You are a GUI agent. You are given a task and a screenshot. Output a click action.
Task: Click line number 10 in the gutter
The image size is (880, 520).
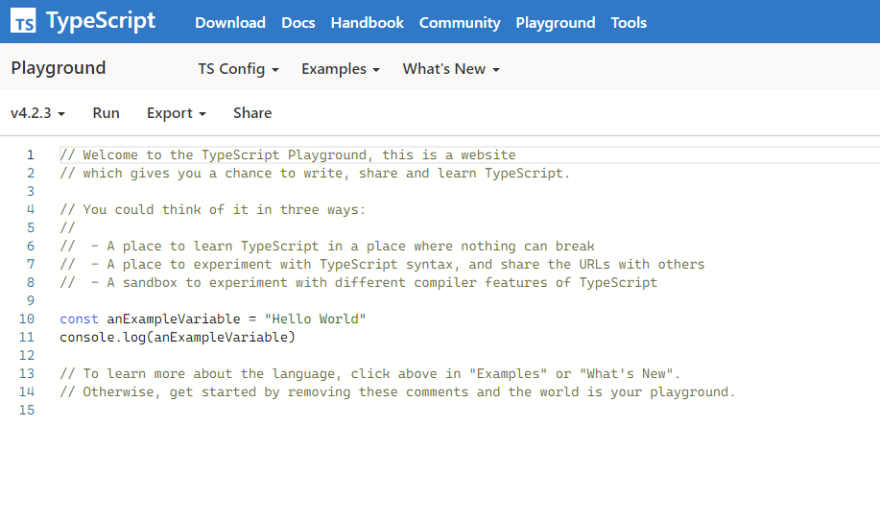point(26,319)
